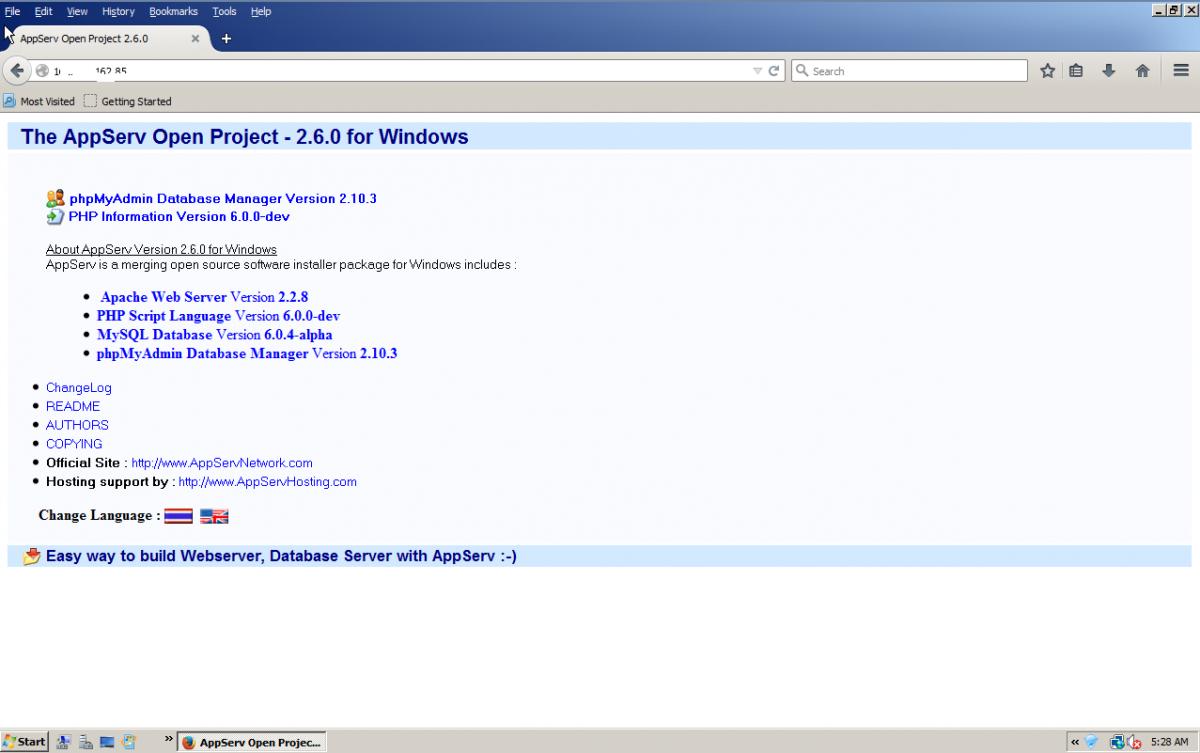Click the second quick launch server icon
The width and height of the screenshot is (1200, 753).
(86, 741)
